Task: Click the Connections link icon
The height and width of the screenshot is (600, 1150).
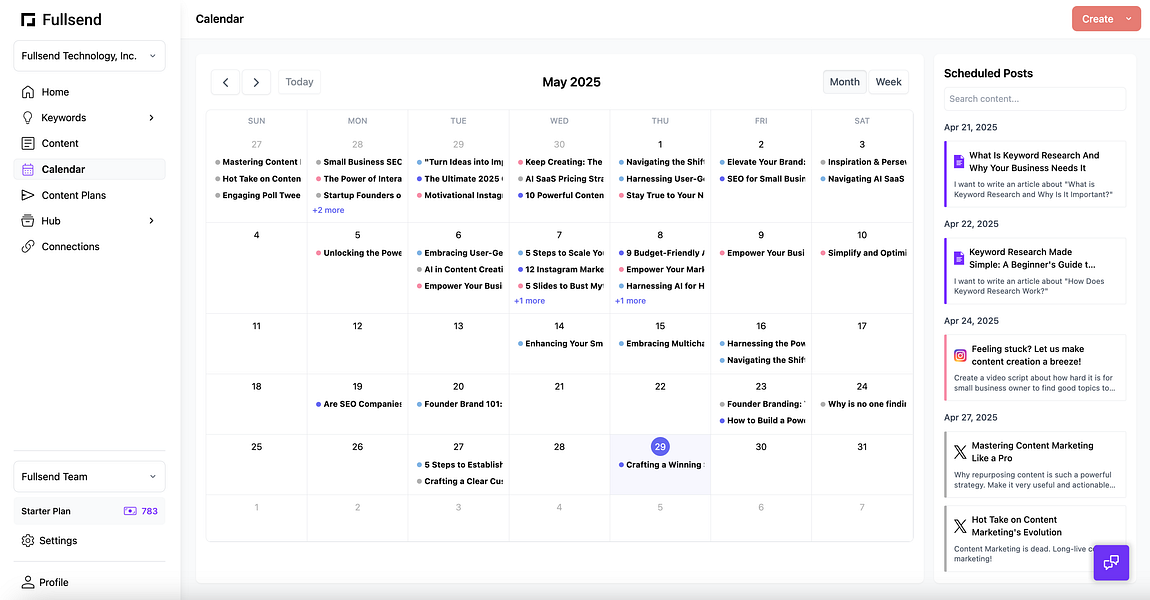Action: pyautogui.click(x=28, y=246)
